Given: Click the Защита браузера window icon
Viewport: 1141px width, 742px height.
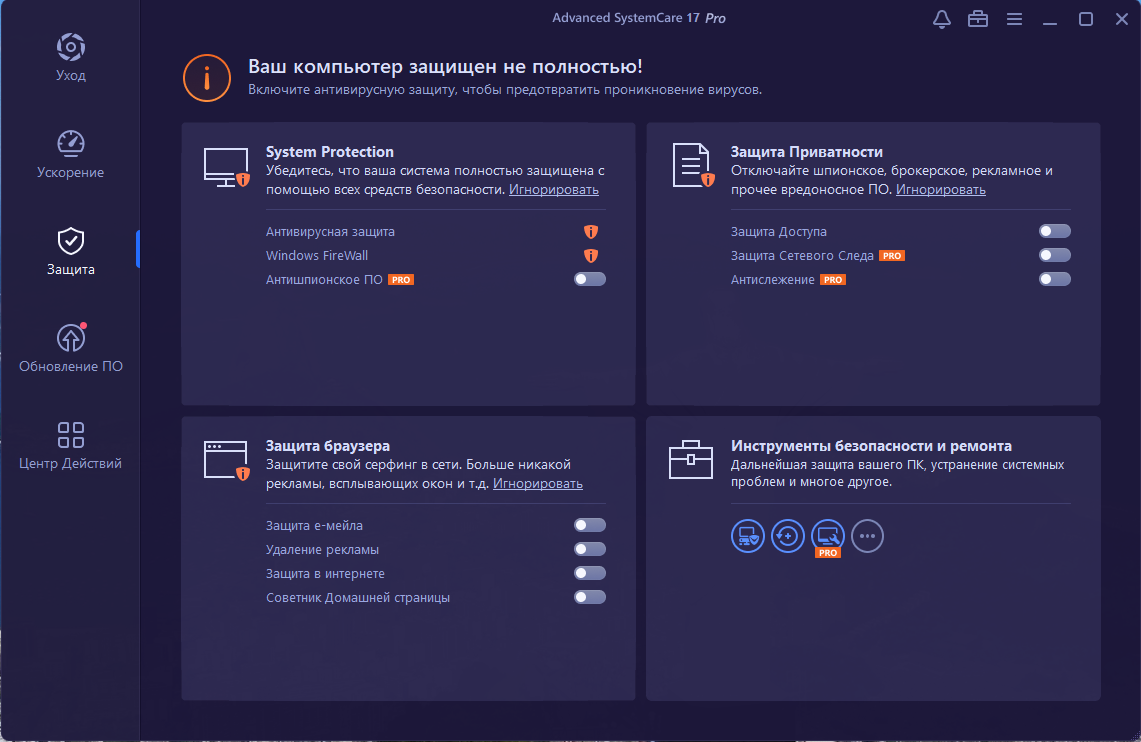Looking at the screenshot, I should pos(227,460).
